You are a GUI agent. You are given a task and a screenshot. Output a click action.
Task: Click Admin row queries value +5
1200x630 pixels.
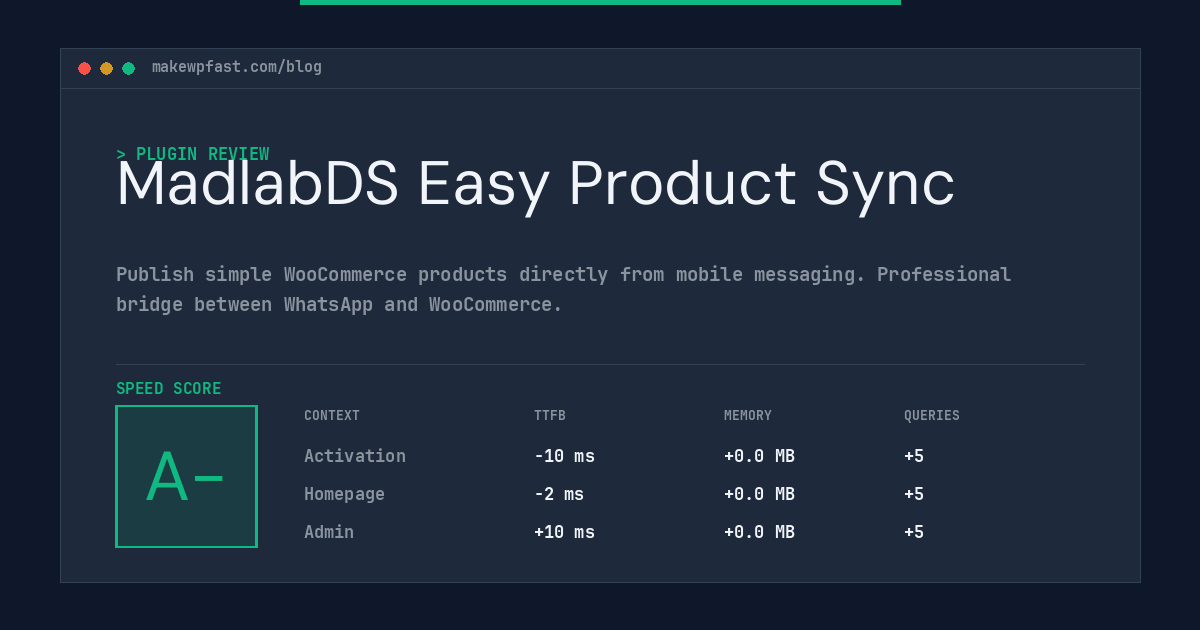pyautogui.click(x=914, y=532)
